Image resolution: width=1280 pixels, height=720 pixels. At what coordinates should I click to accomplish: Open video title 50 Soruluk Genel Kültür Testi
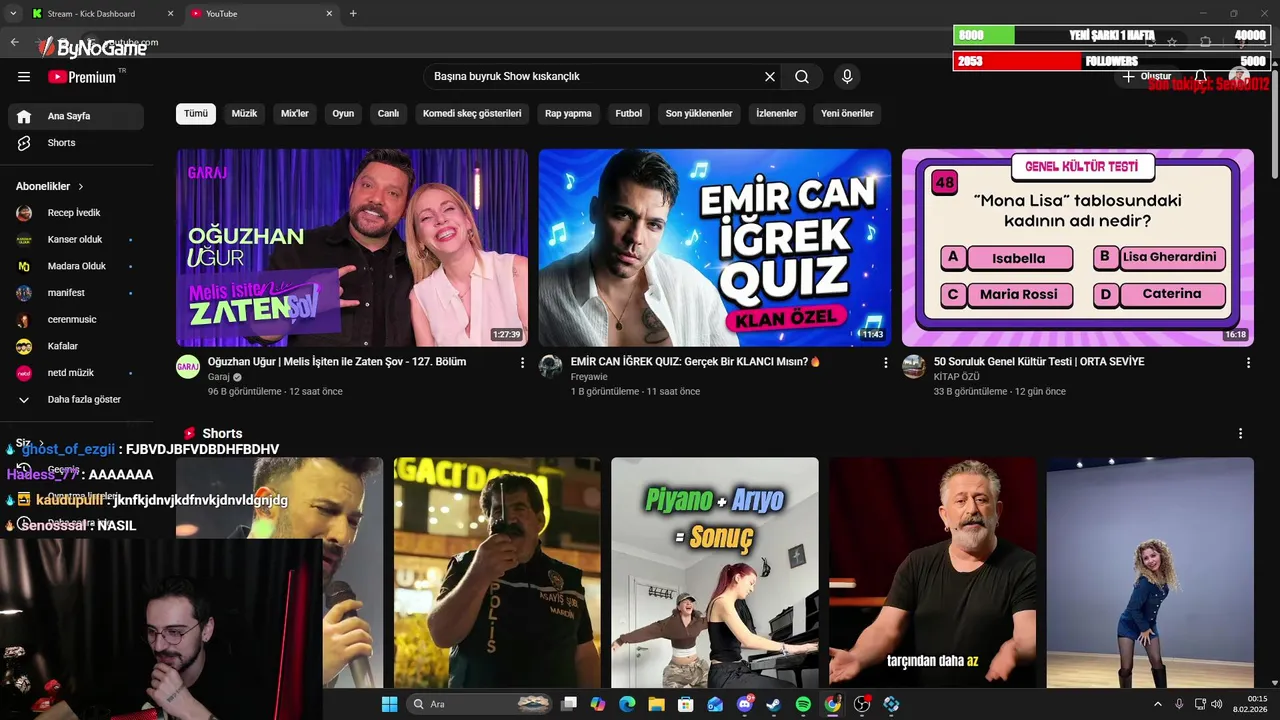click(x=1039, y=362)
